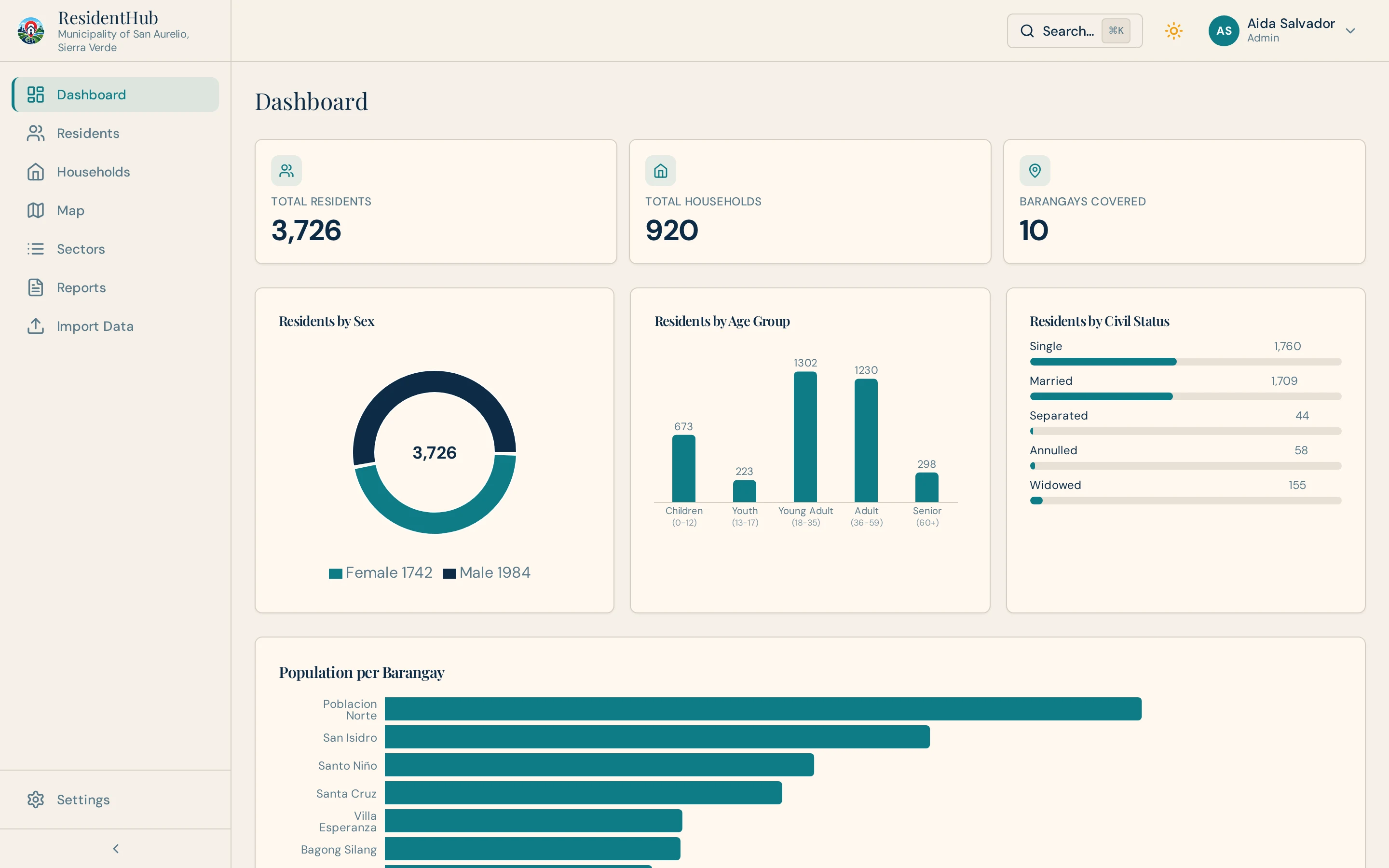Click the Senior age group bar
The height and width of the screenshot is (868, 1389).
tap(926, 488)
